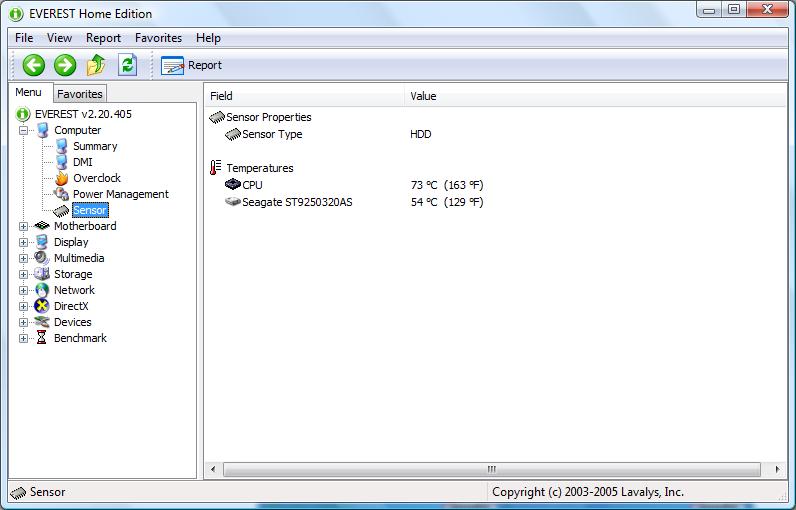Click the Display monitor icon
This screenshot has width=796, height=510.
(42, 242)
